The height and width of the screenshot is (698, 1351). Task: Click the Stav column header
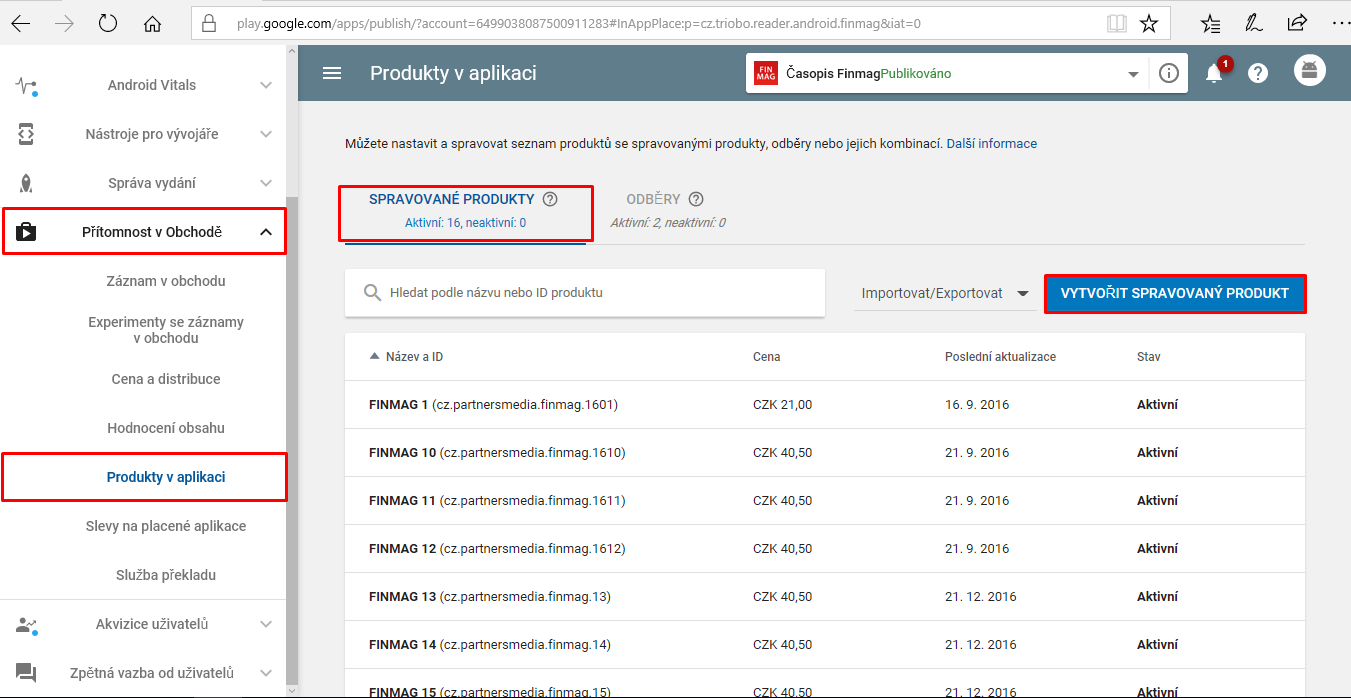1149,357
